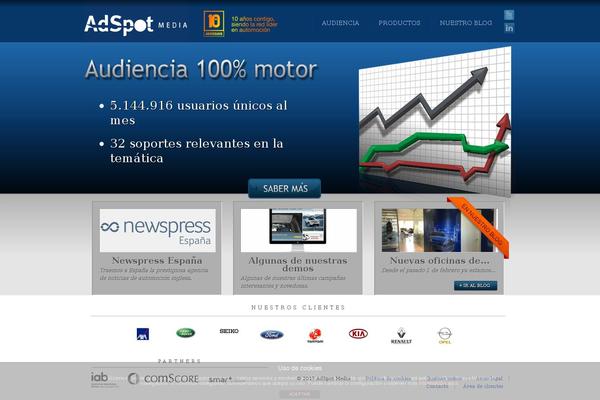The height and width of the screenshot is (400, 600).
Task: Open the LinkedIn icon in header
Action: pyautogui.click(x=509, y=28)
